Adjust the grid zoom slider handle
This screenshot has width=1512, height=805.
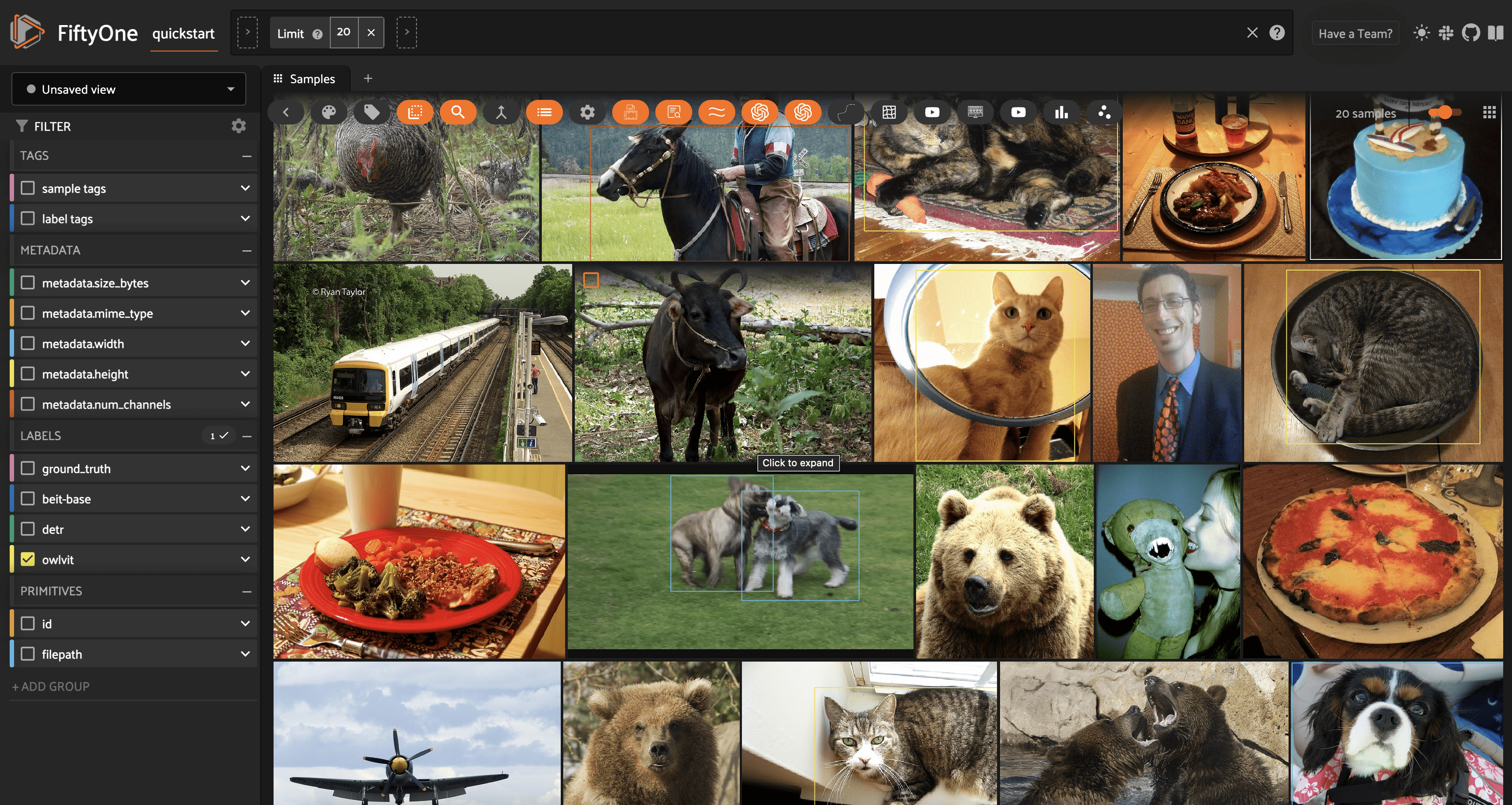tap(1445, 112)
